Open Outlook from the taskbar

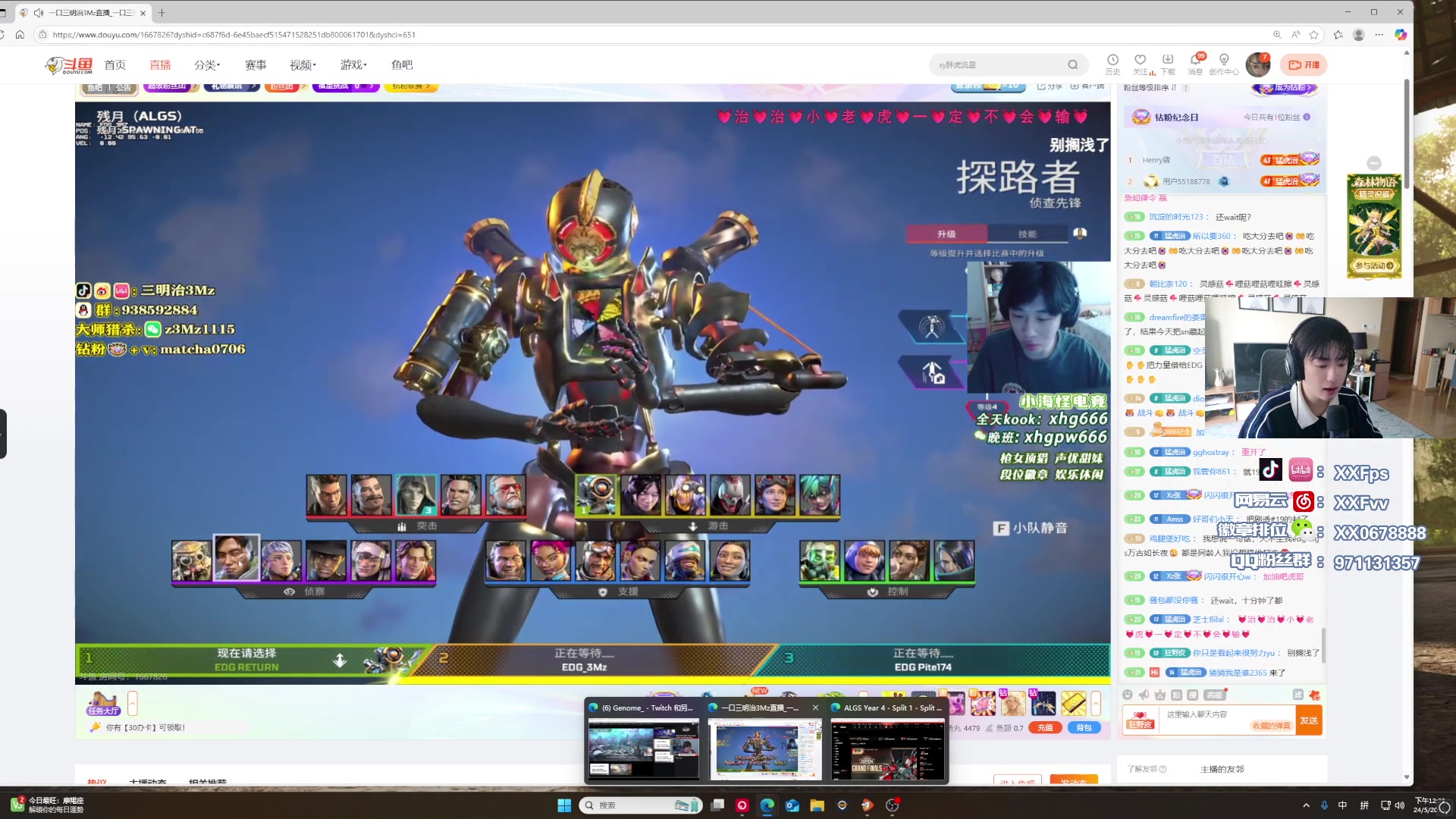click(x=792, y=805)
